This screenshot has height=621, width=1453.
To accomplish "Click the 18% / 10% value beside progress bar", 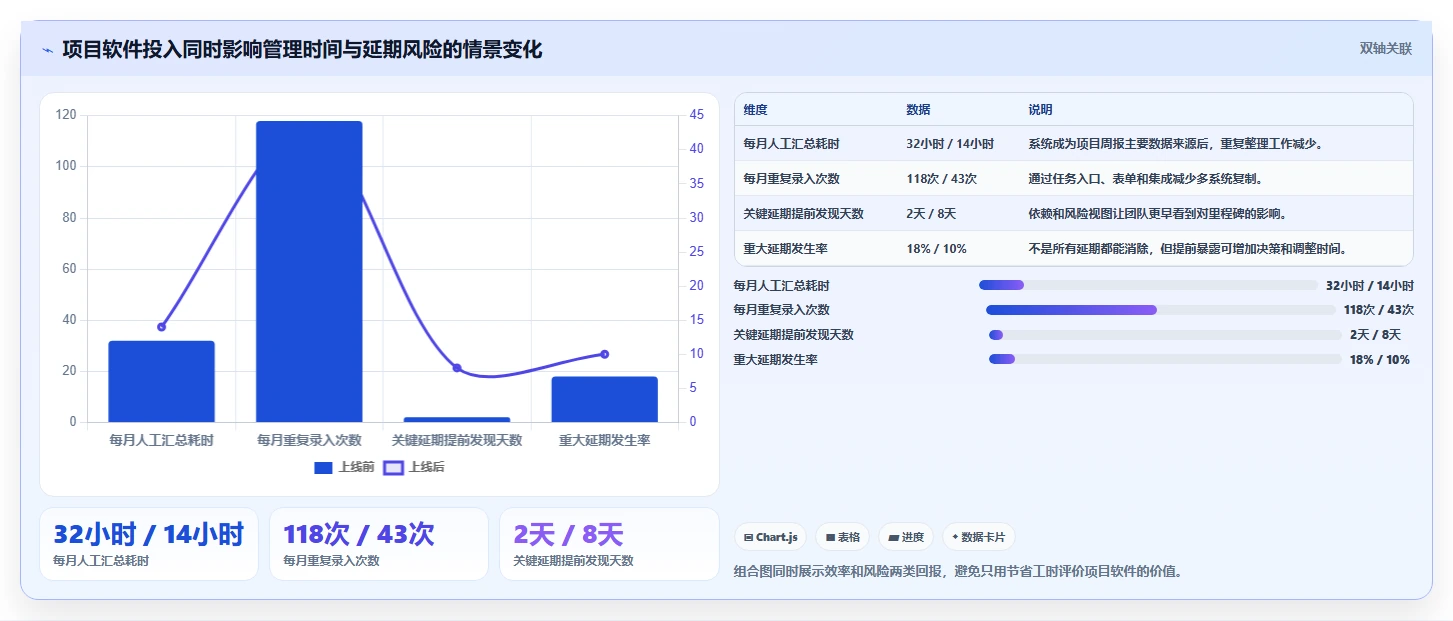I will [1380, 359].
